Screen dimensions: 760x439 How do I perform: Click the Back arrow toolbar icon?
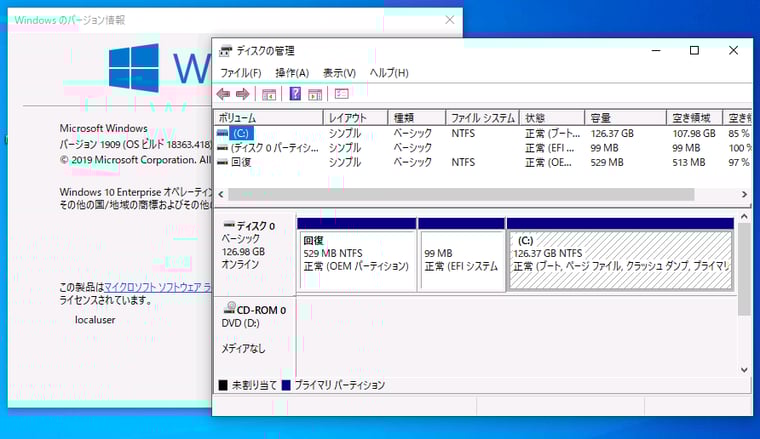click(223, 94)
